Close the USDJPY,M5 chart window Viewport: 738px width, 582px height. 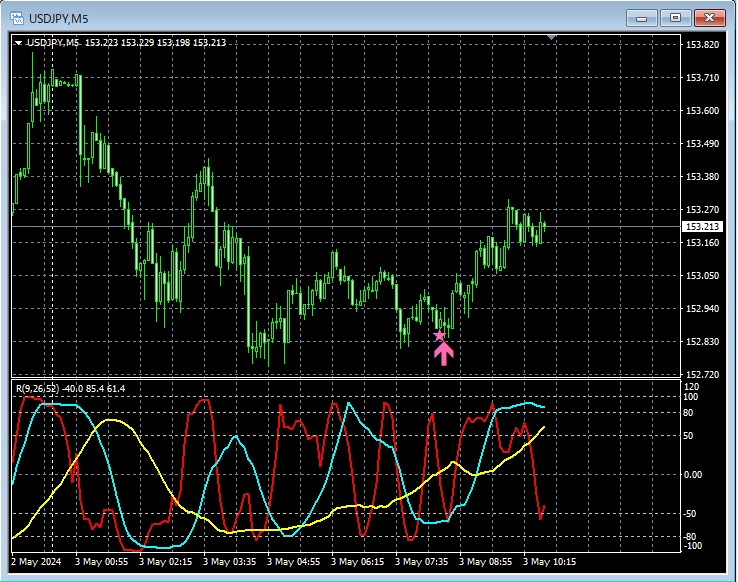(x=710, y=18)
